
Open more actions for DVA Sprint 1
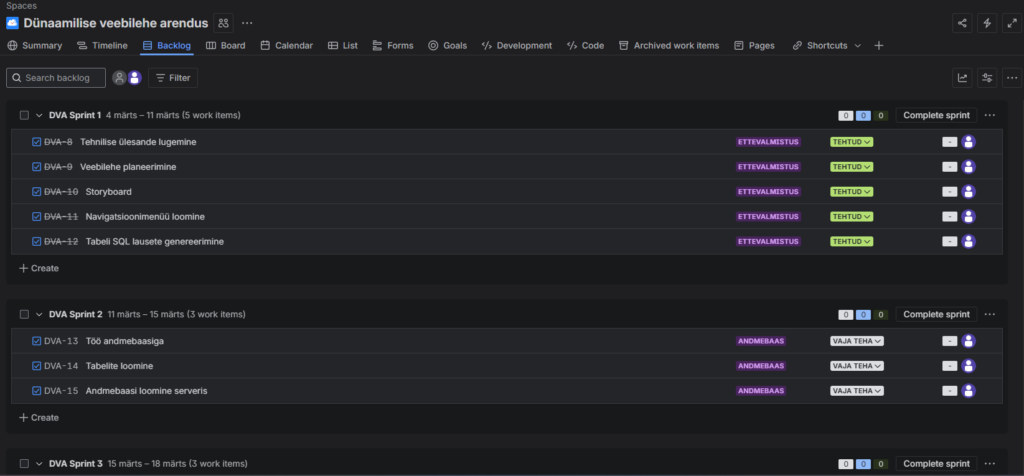tap(989, 115)
